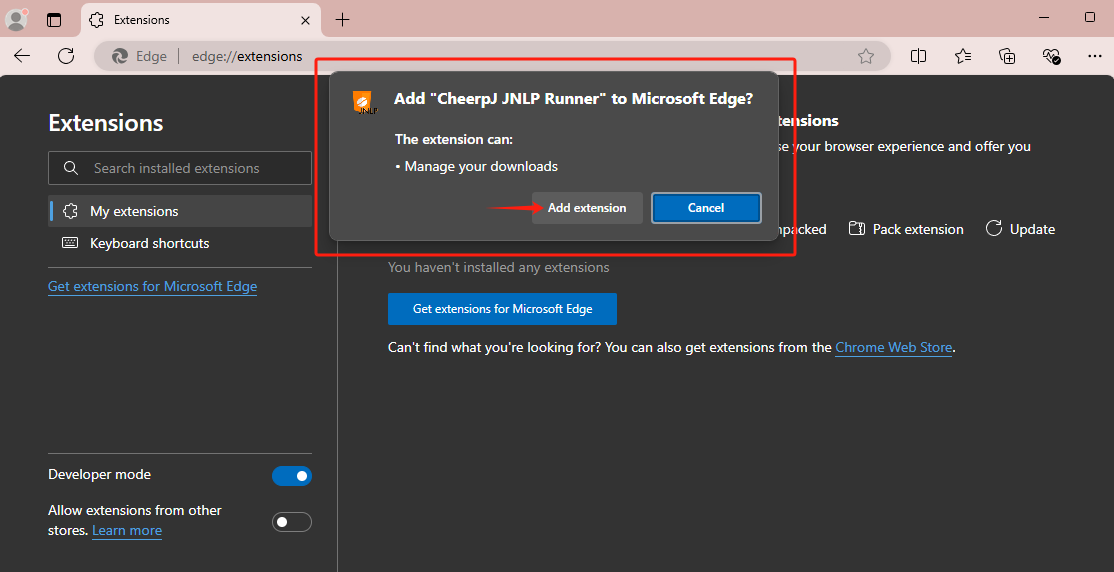
Task: Click the Add extension button
Action: coord(587,208)
